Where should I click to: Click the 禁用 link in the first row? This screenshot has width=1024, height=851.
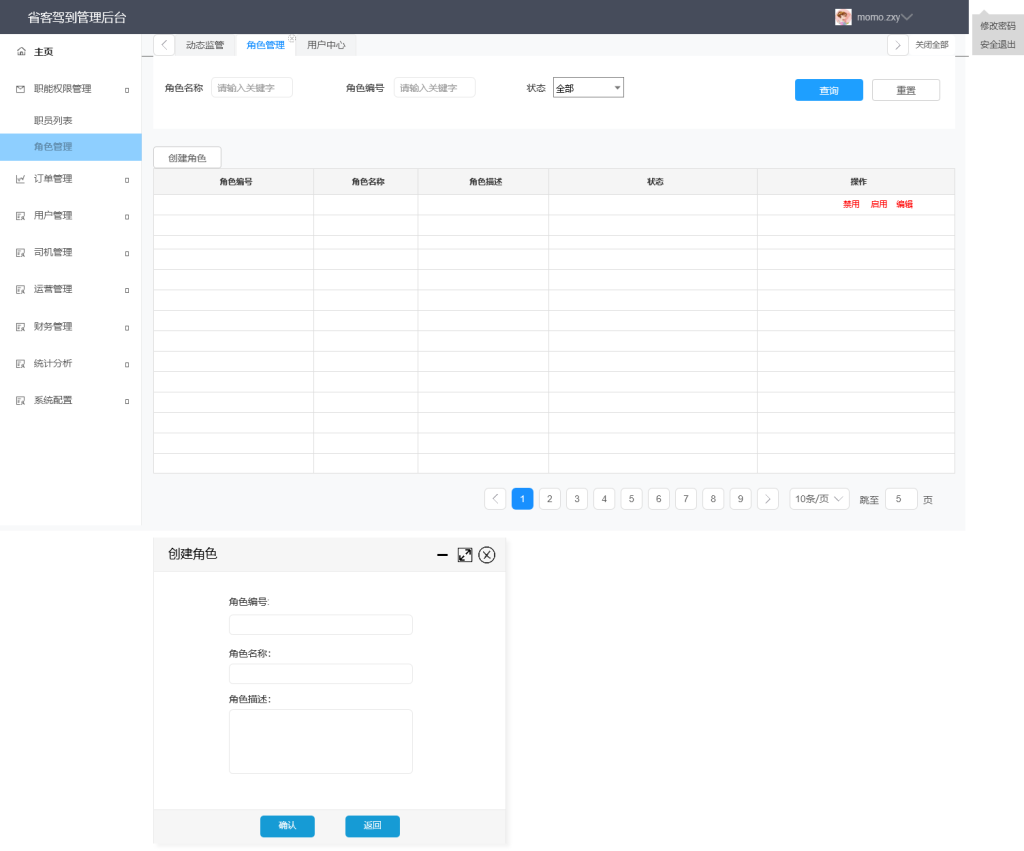[851, 204]
